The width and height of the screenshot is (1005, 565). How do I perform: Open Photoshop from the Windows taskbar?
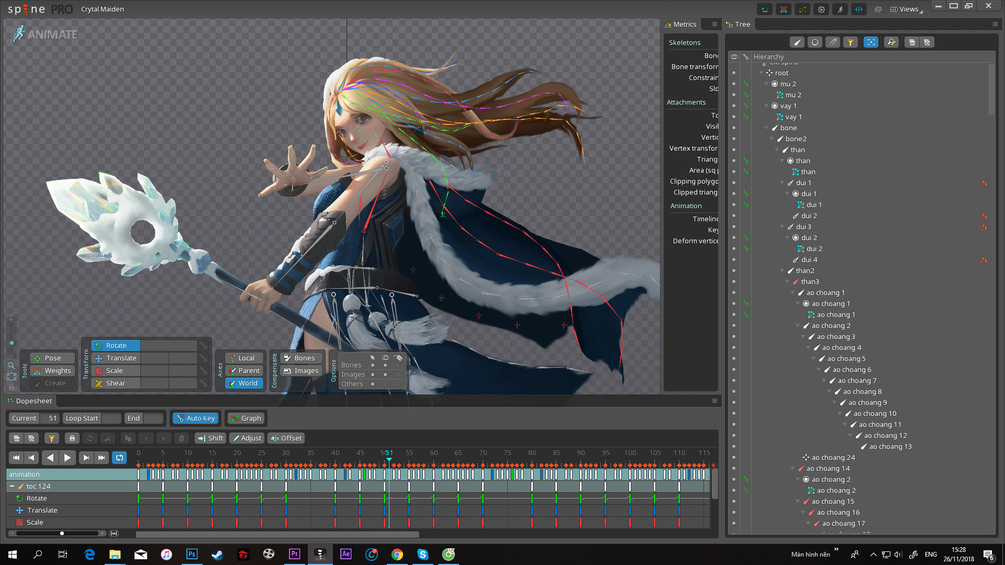point(192,554)
